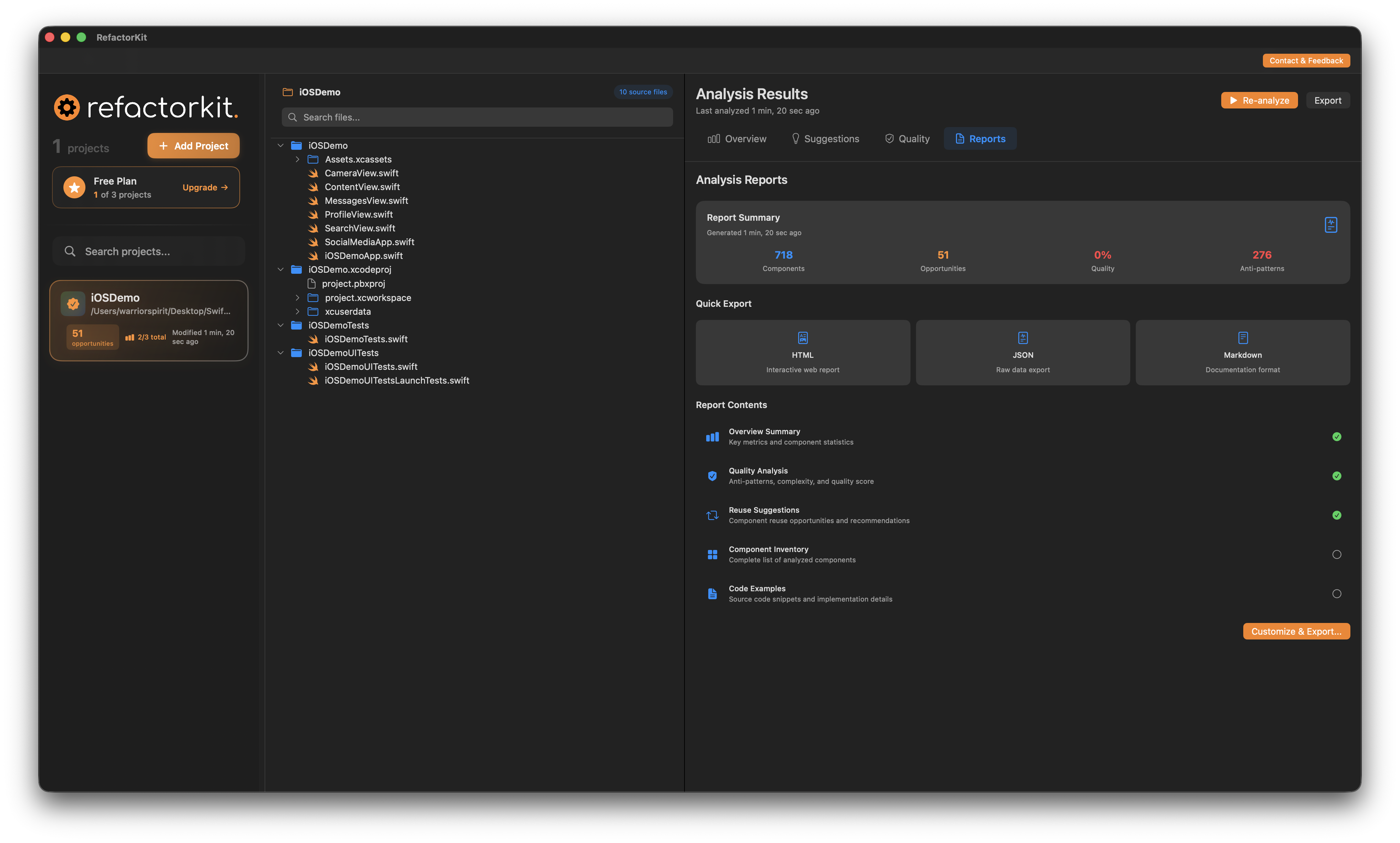
Task: Enable the Code Examples circle option
Action: 1336,594
